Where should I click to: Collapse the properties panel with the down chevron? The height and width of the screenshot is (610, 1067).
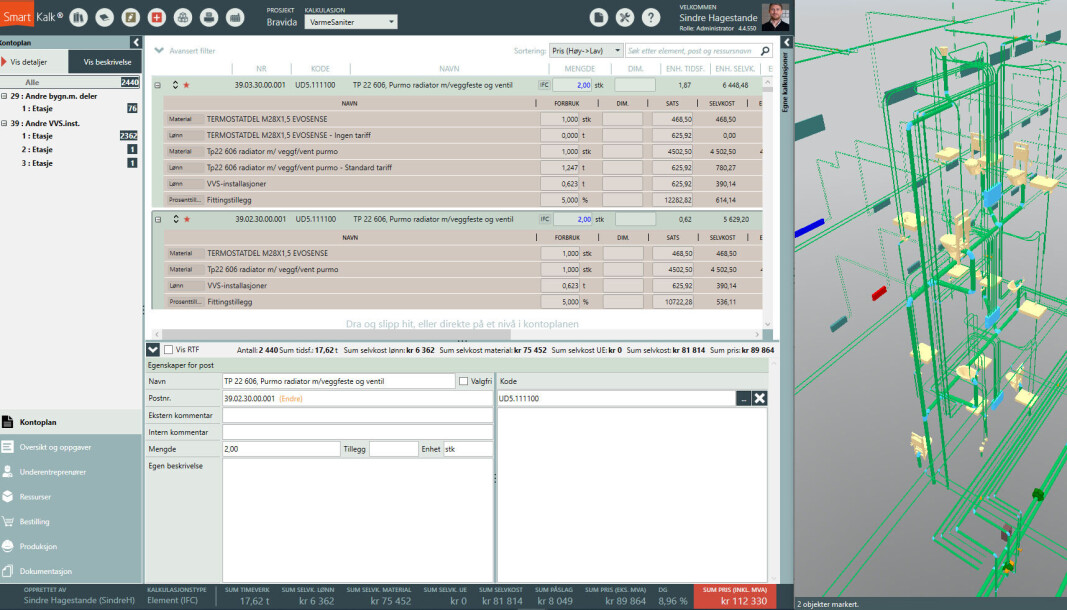point(152,350)
